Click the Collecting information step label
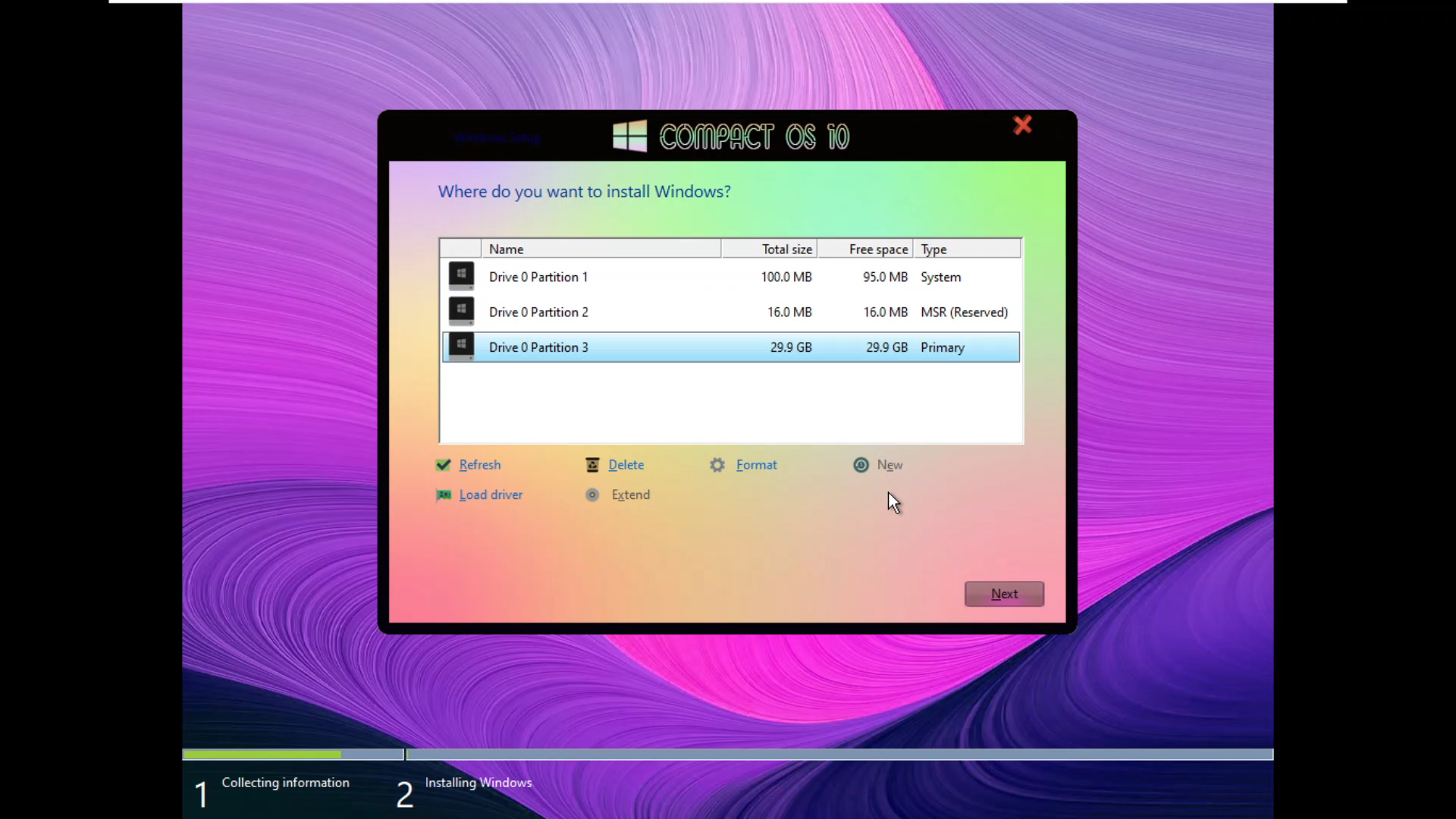 coord(285,783)
